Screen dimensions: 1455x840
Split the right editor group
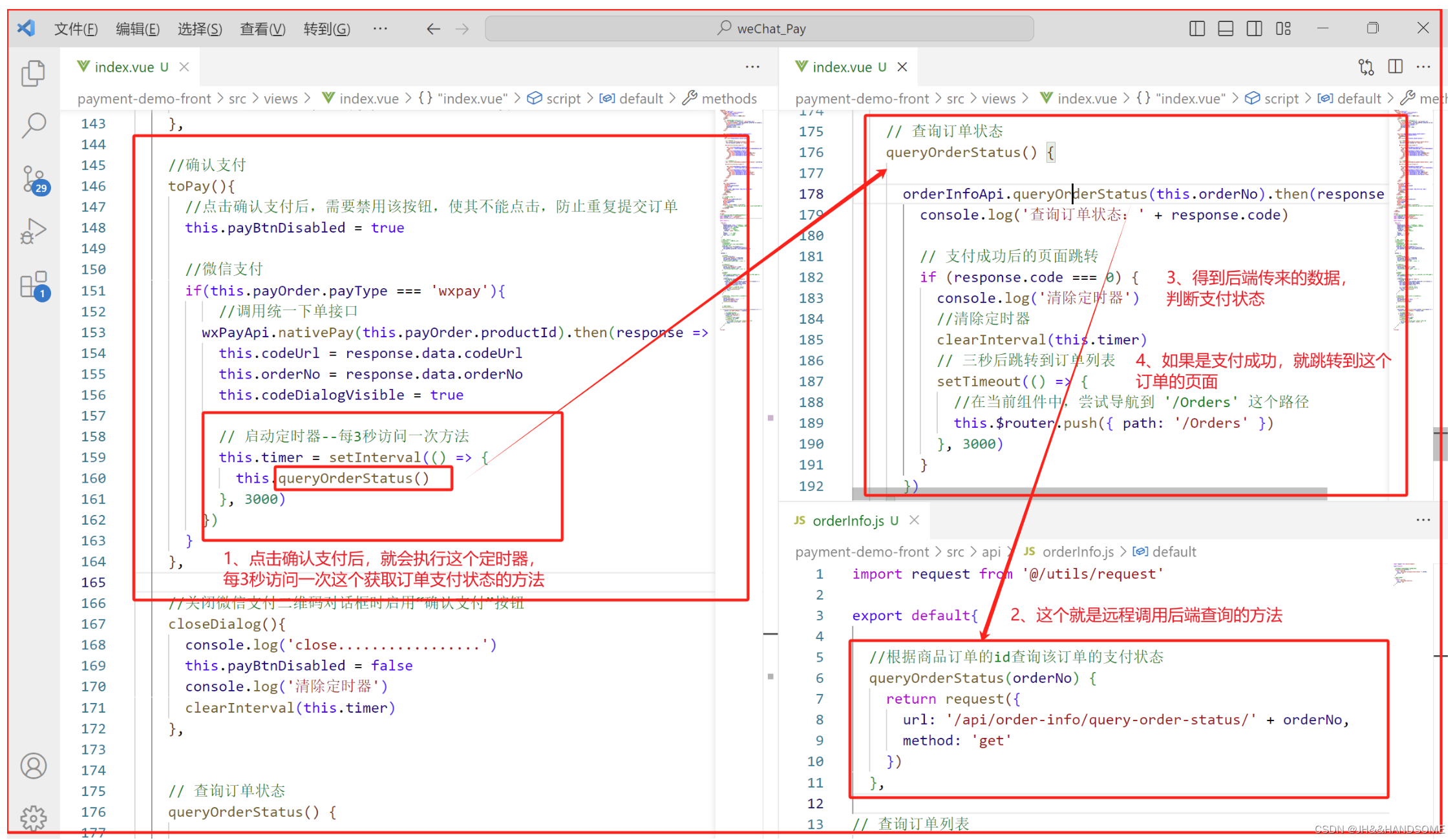point(1395,67)
